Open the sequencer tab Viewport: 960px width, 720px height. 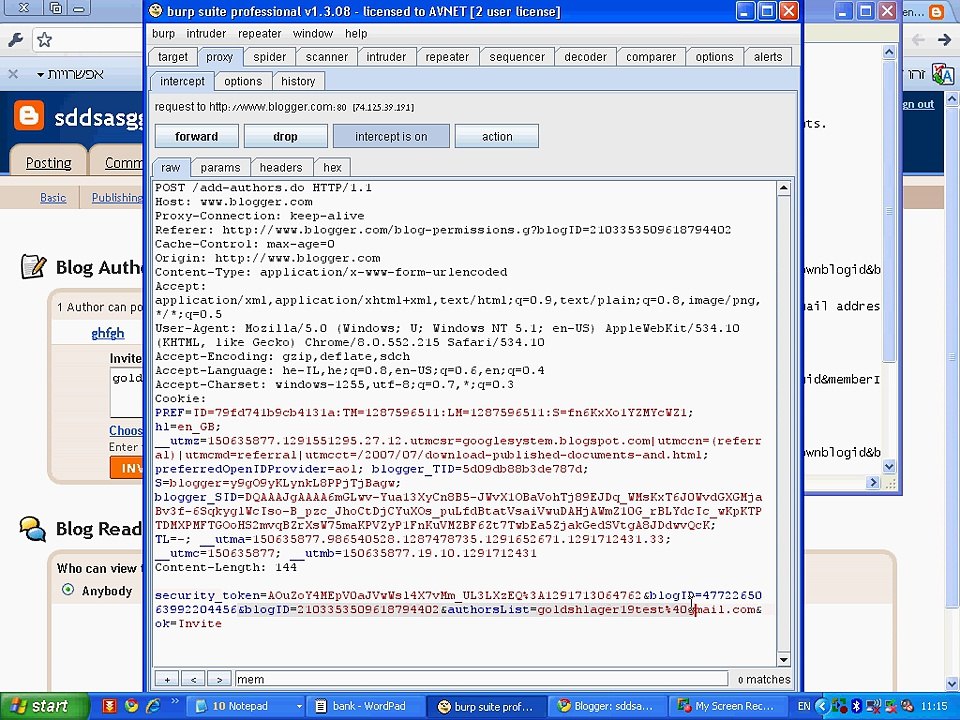click(517, 57)
